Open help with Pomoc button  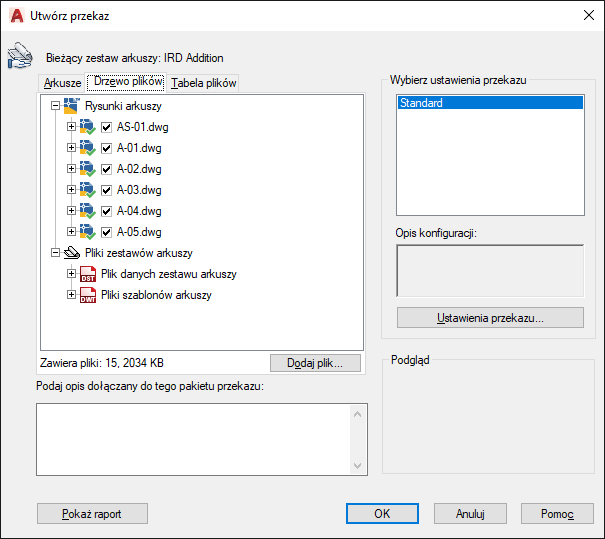(x=557, y=514)
